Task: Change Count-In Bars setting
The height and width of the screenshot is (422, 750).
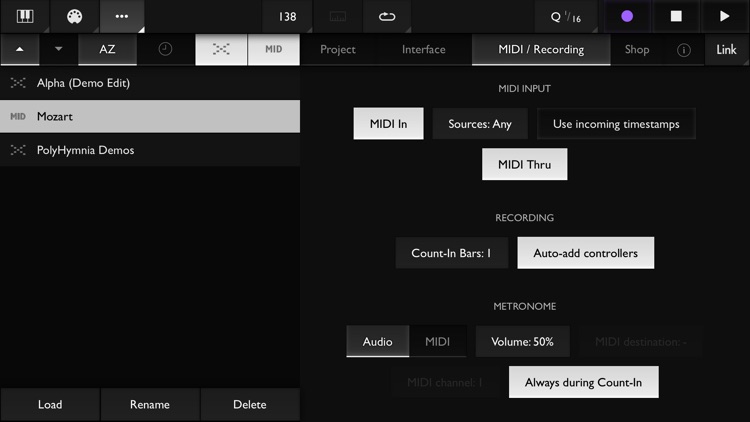Action: (451, 253)
